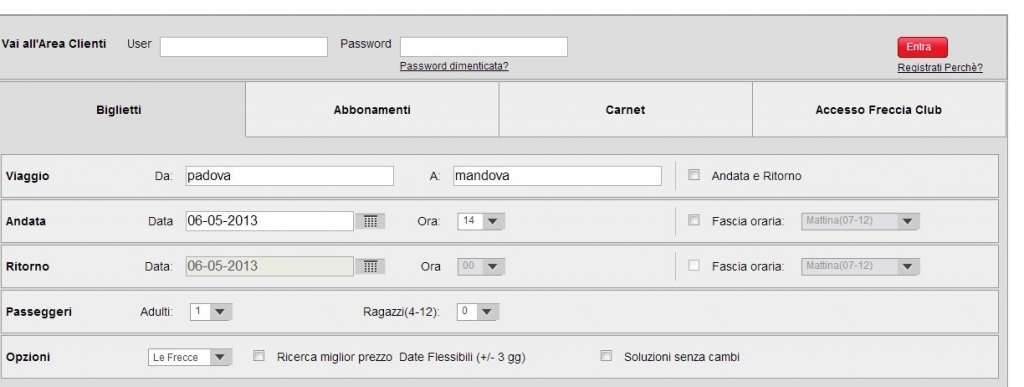Follow the Registrati Perchè link
The image size is (1024, 387).
pyautogui.click(x=940, y=68)
